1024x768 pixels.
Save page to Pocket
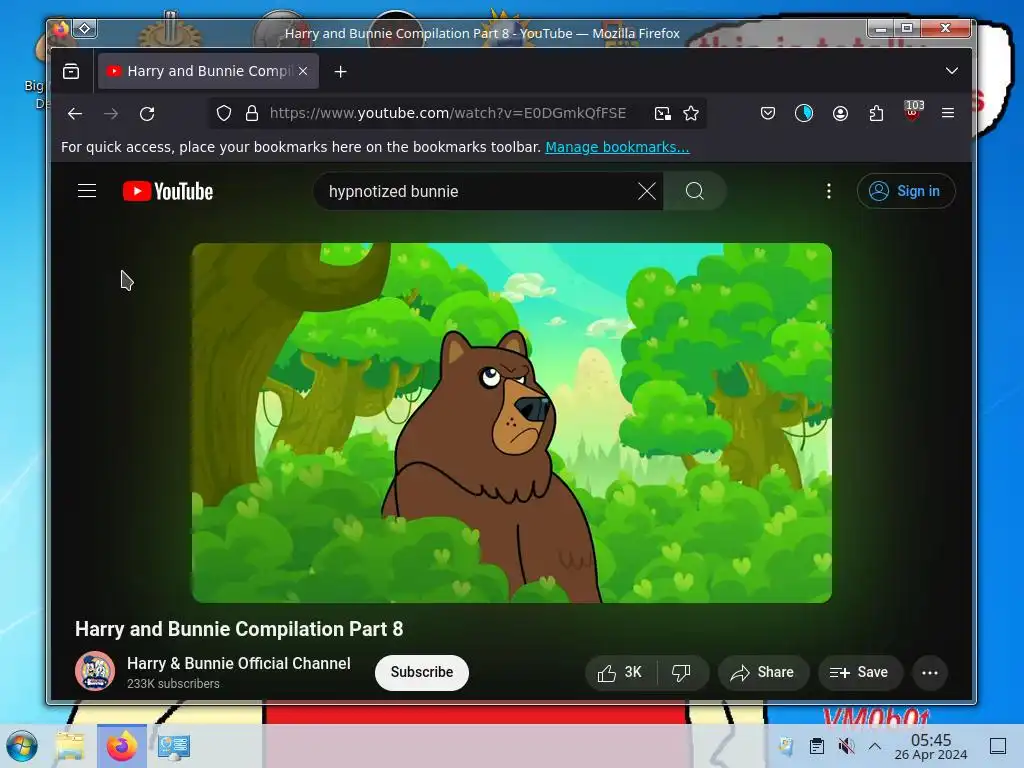coord(768,114)
